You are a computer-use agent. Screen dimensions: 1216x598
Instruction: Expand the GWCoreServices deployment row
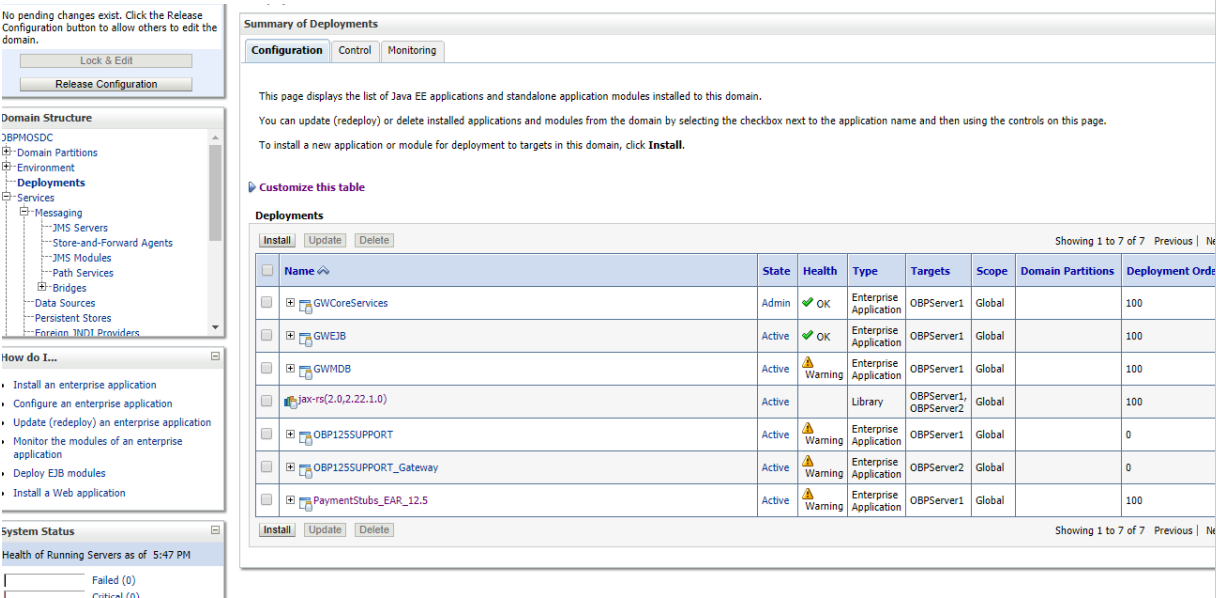point(288,302)
